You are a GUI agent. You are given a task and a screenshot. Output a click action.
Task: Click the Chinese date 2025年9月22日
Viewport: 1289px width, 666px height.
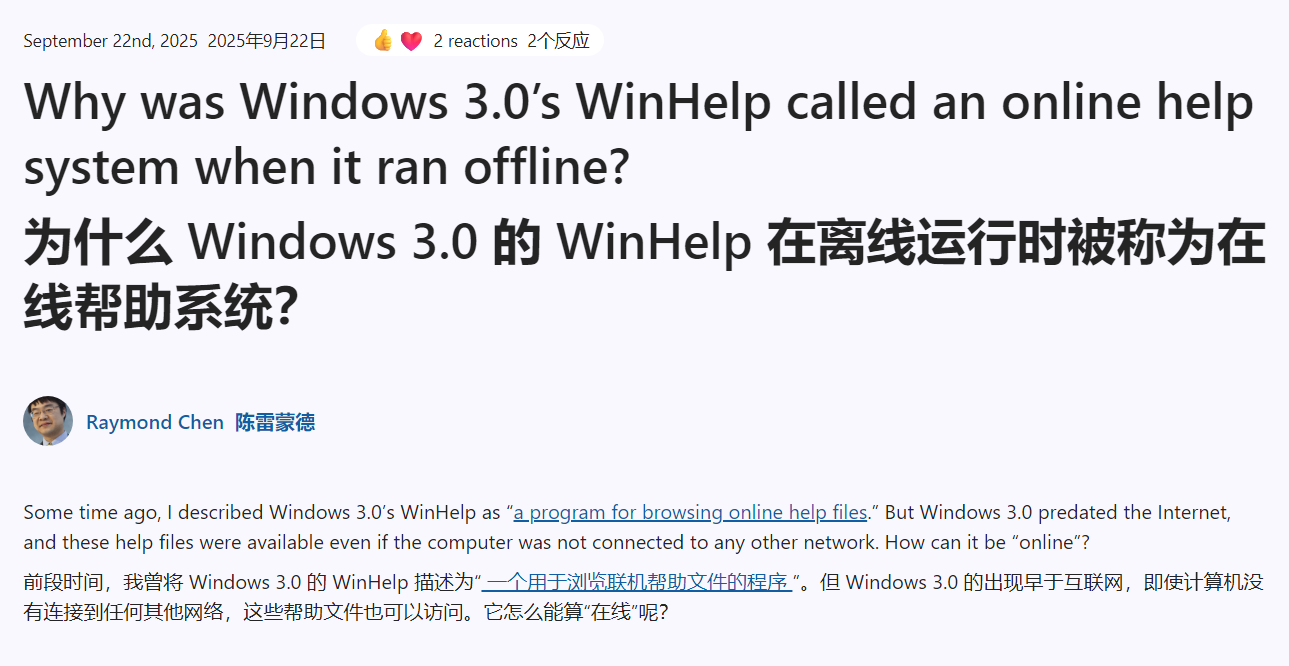(267, 41)
